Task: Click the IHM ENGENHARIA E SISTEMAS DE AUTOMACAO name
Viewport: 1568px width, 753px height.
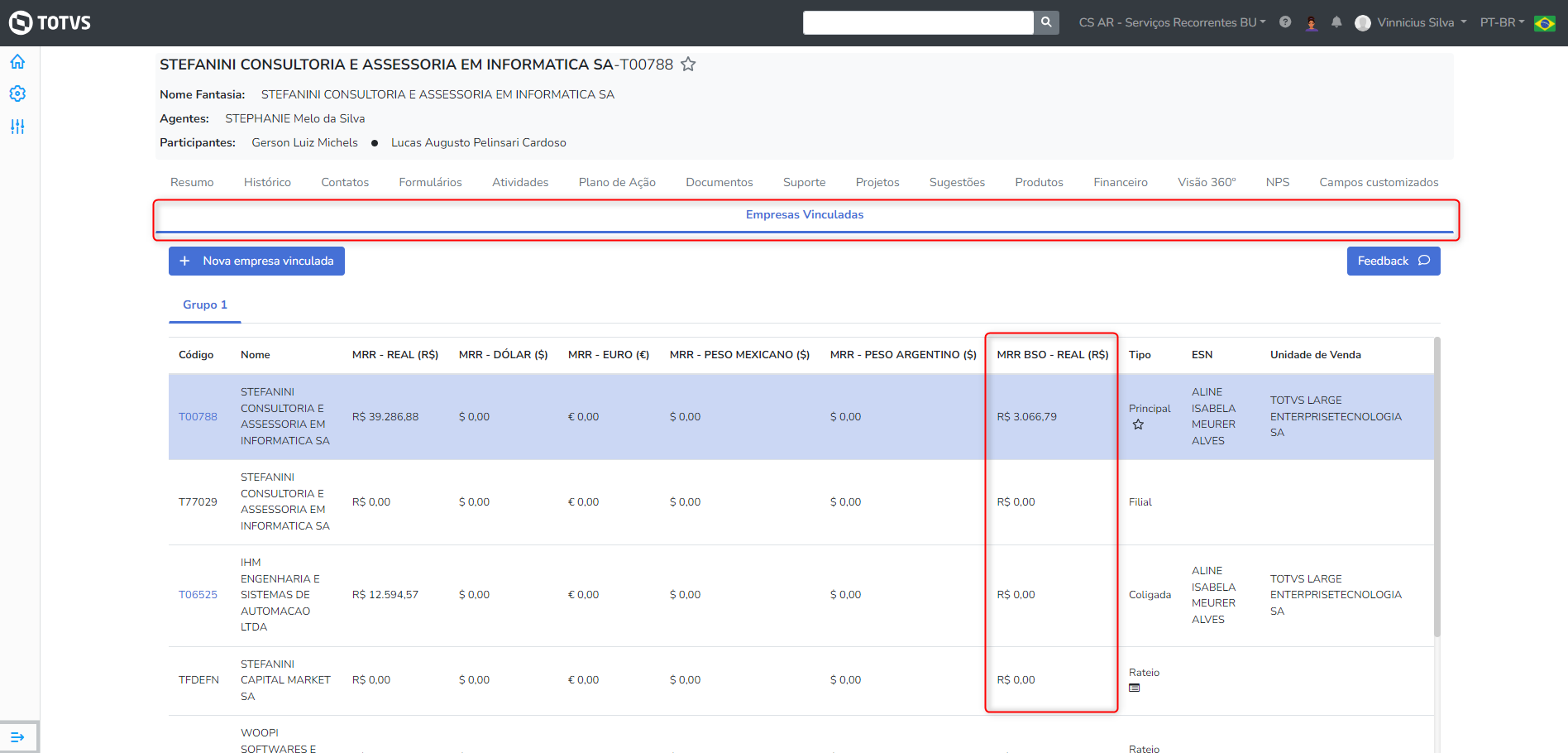Action: pyautogui.click(x=280, y=594)
